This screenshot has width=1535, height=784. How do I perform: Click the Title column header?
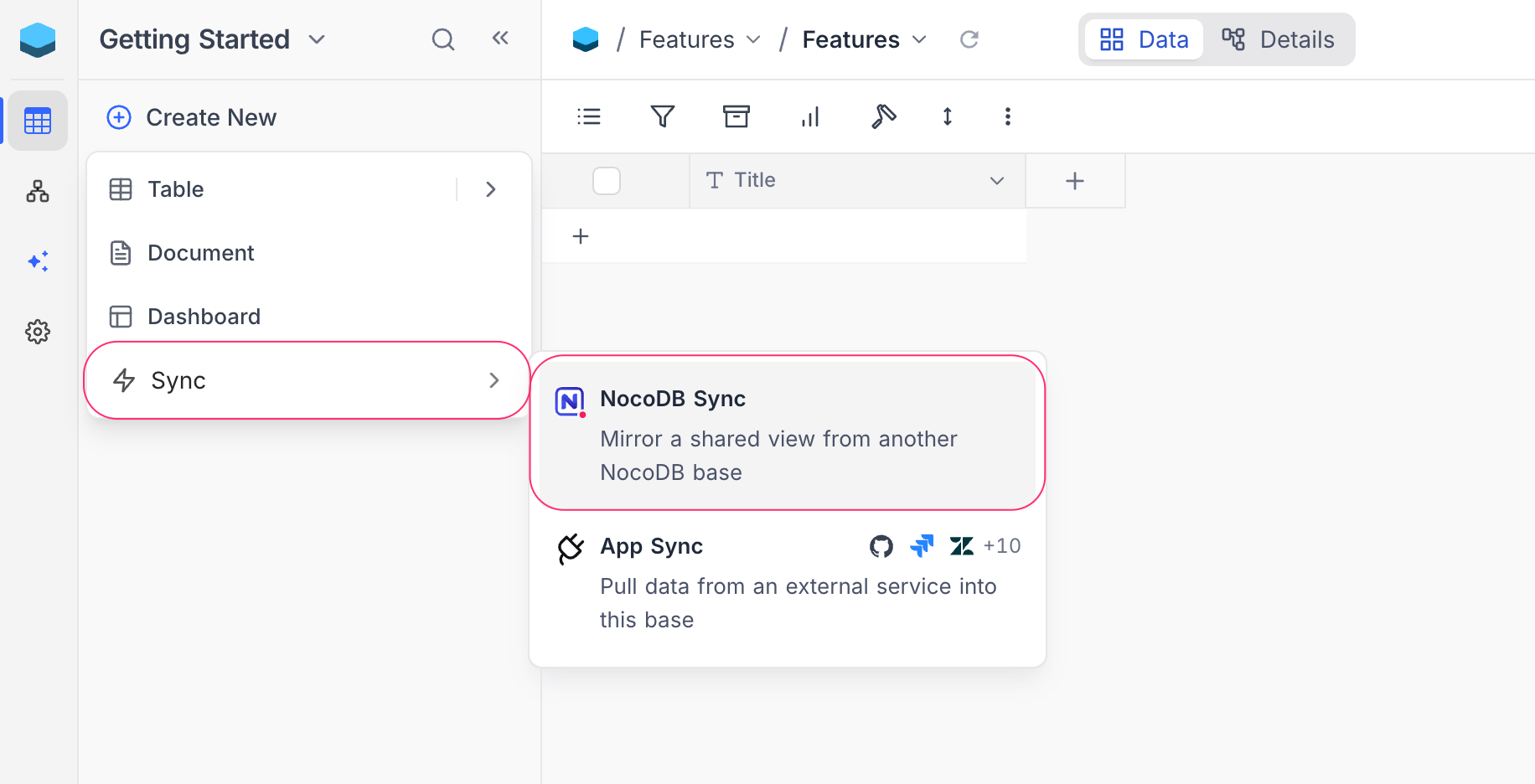click(x=857, y=181)
